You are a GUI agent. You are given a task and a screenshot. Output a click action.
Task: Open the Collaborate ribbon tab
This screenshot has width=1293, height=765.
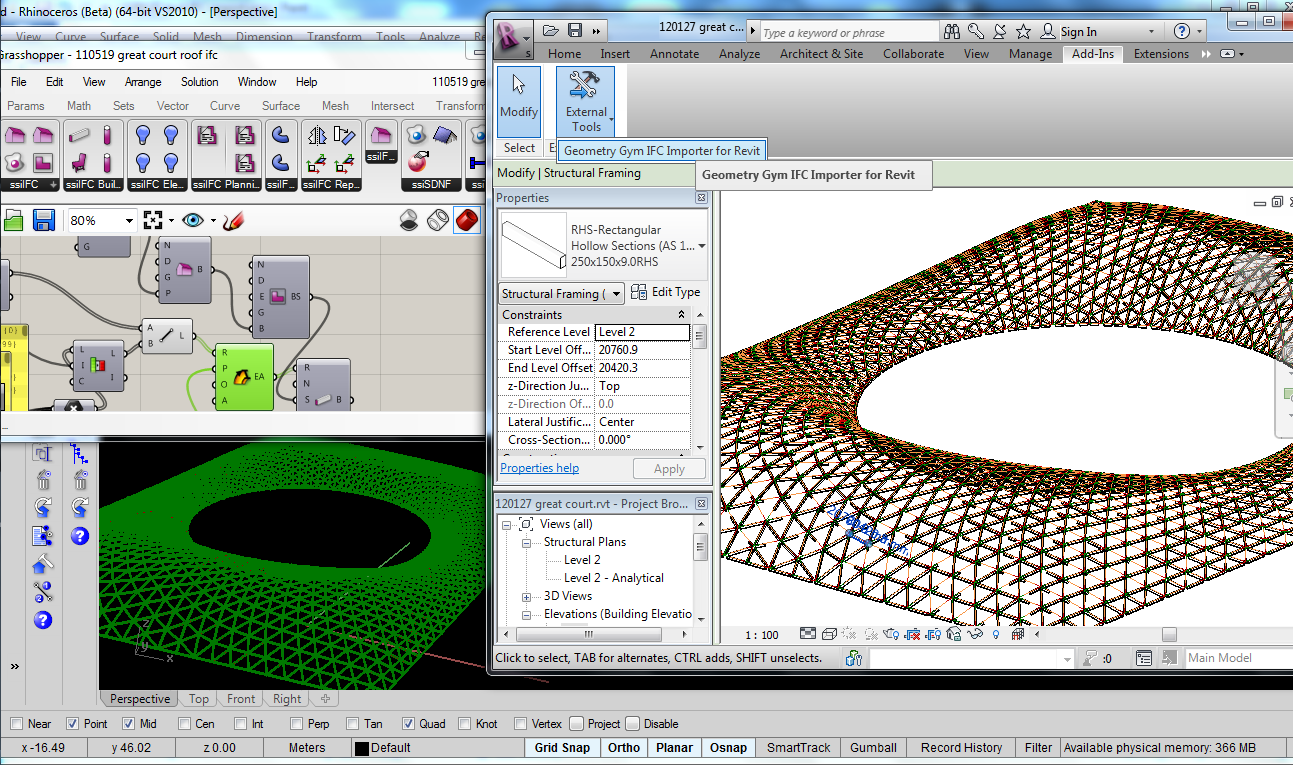[x=912, y=54]
